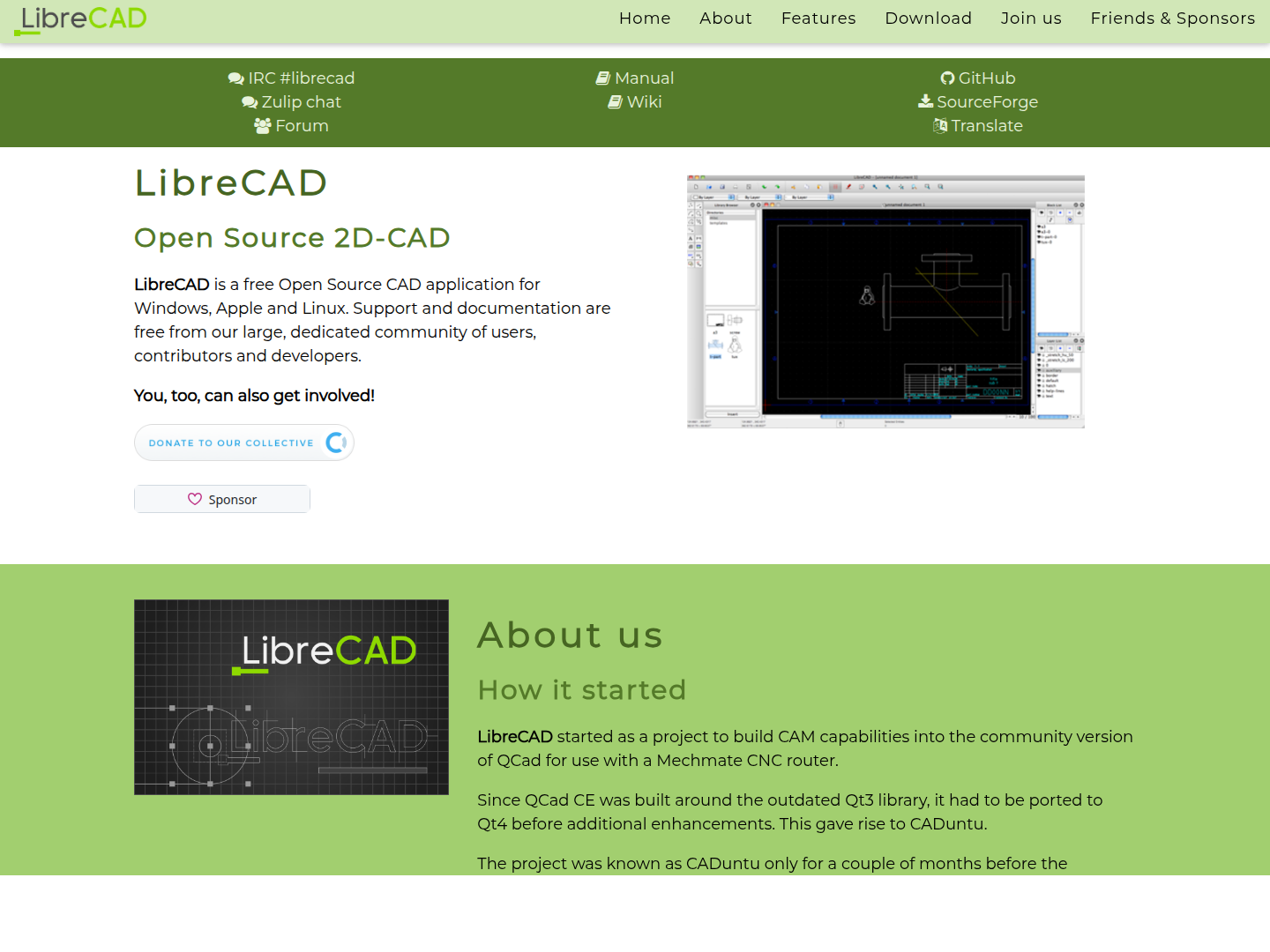Click the LibreCAD logo banner image

[291, 697]
